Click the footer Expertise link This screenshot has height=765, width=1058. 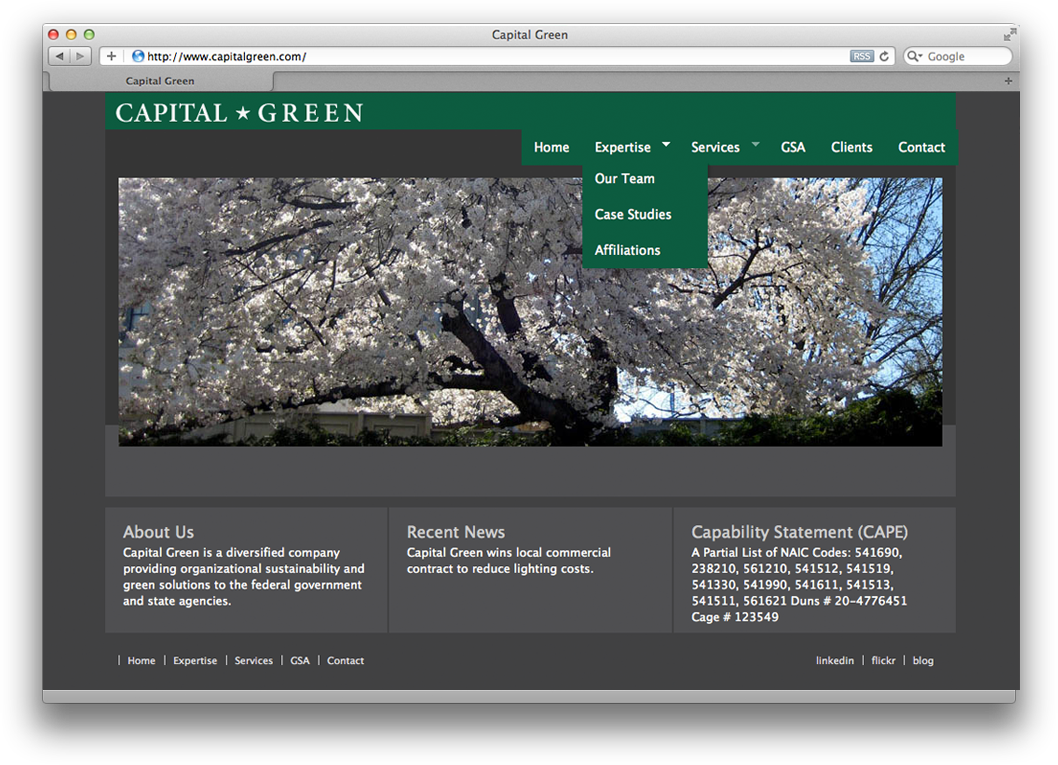click(195, 660)
